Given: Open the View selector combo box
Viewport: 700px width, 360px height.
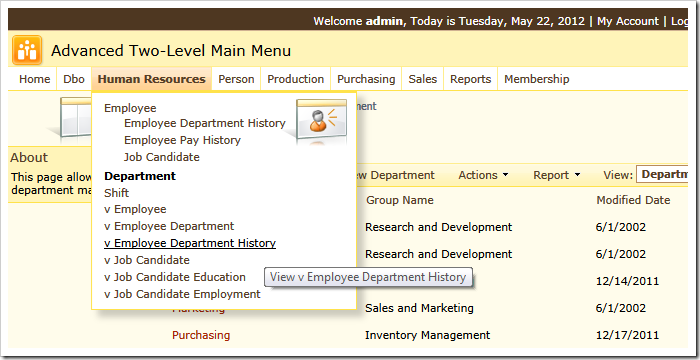Looking at the screenshot, I should pos(662,175).
